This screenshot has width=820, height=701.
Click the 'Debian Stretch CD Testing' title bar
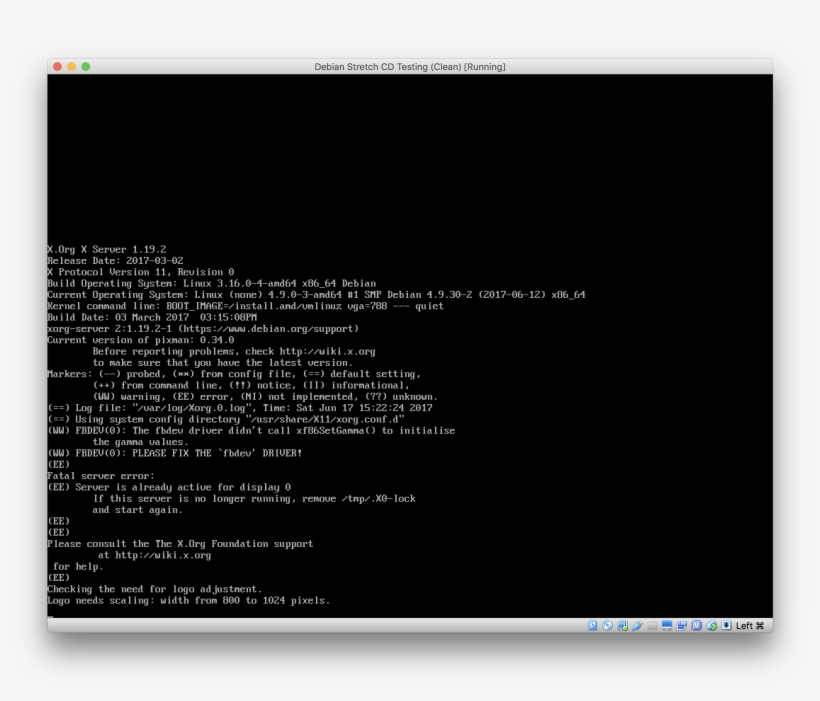(410, 66)
